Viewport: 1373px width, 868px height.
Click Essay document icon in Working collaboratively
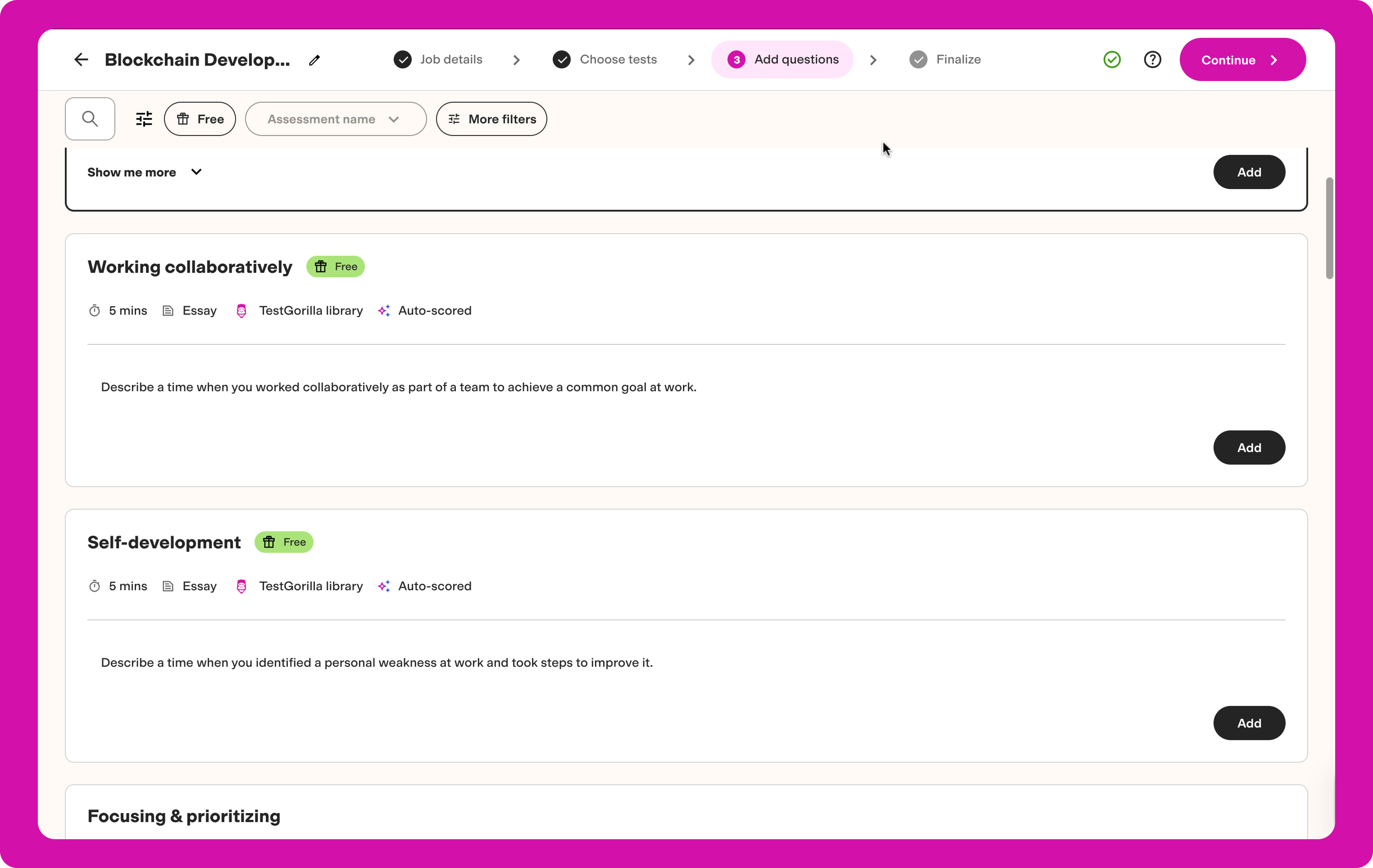click(168, 311)
